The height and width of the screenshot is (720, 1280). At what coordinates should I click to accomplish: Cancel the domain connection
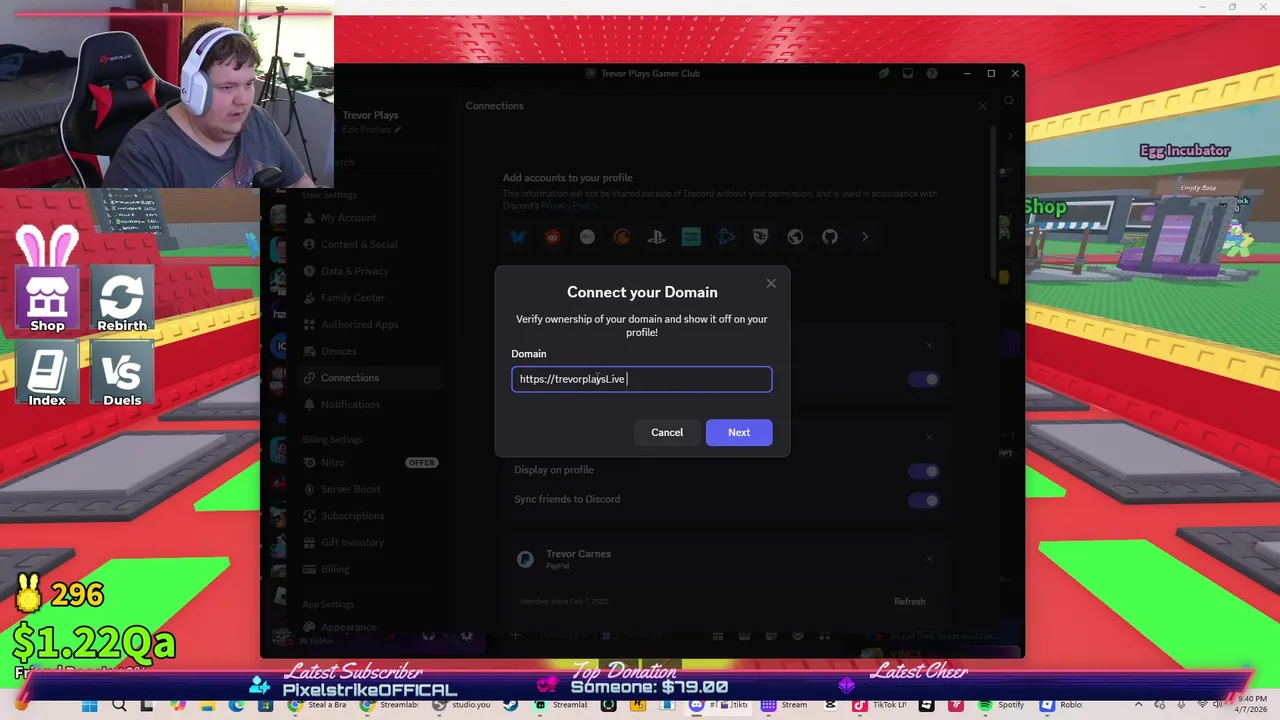coord(667,432)
